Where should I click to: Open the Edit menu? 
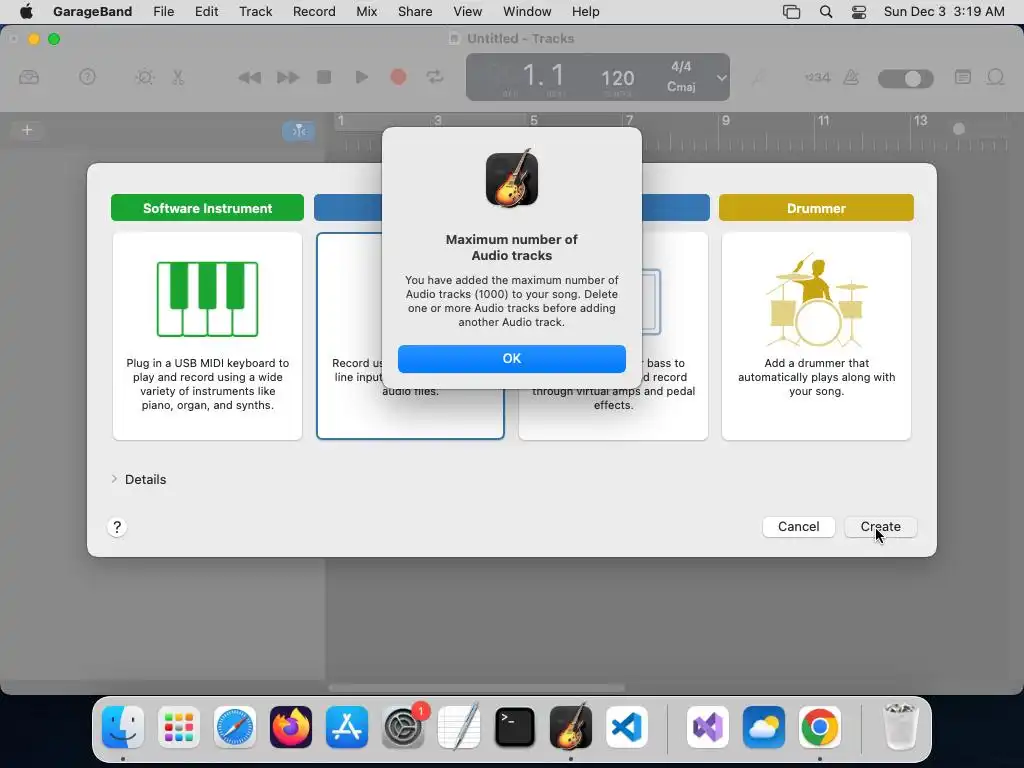(x=206, y=11)
